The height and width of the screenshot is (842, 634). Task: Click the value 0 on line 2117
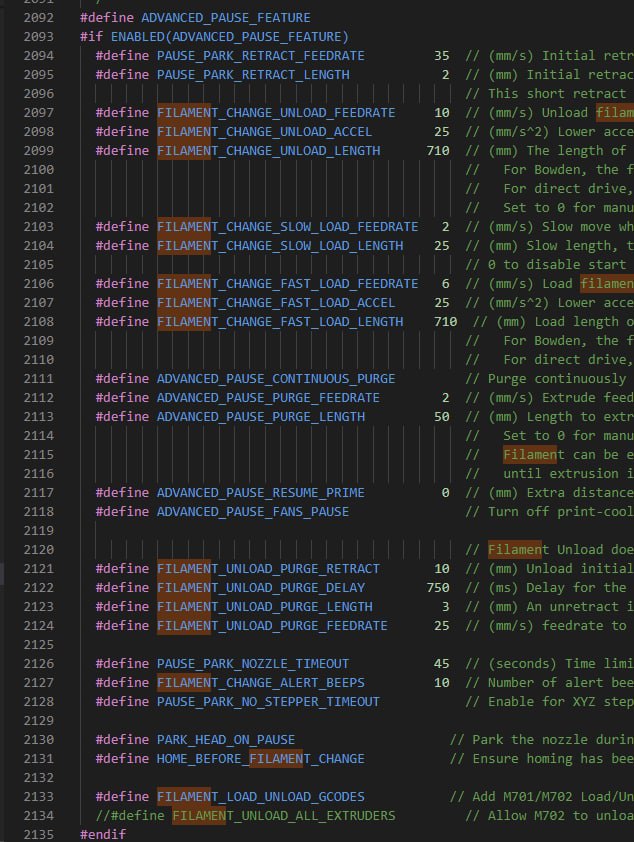point(445,493)
